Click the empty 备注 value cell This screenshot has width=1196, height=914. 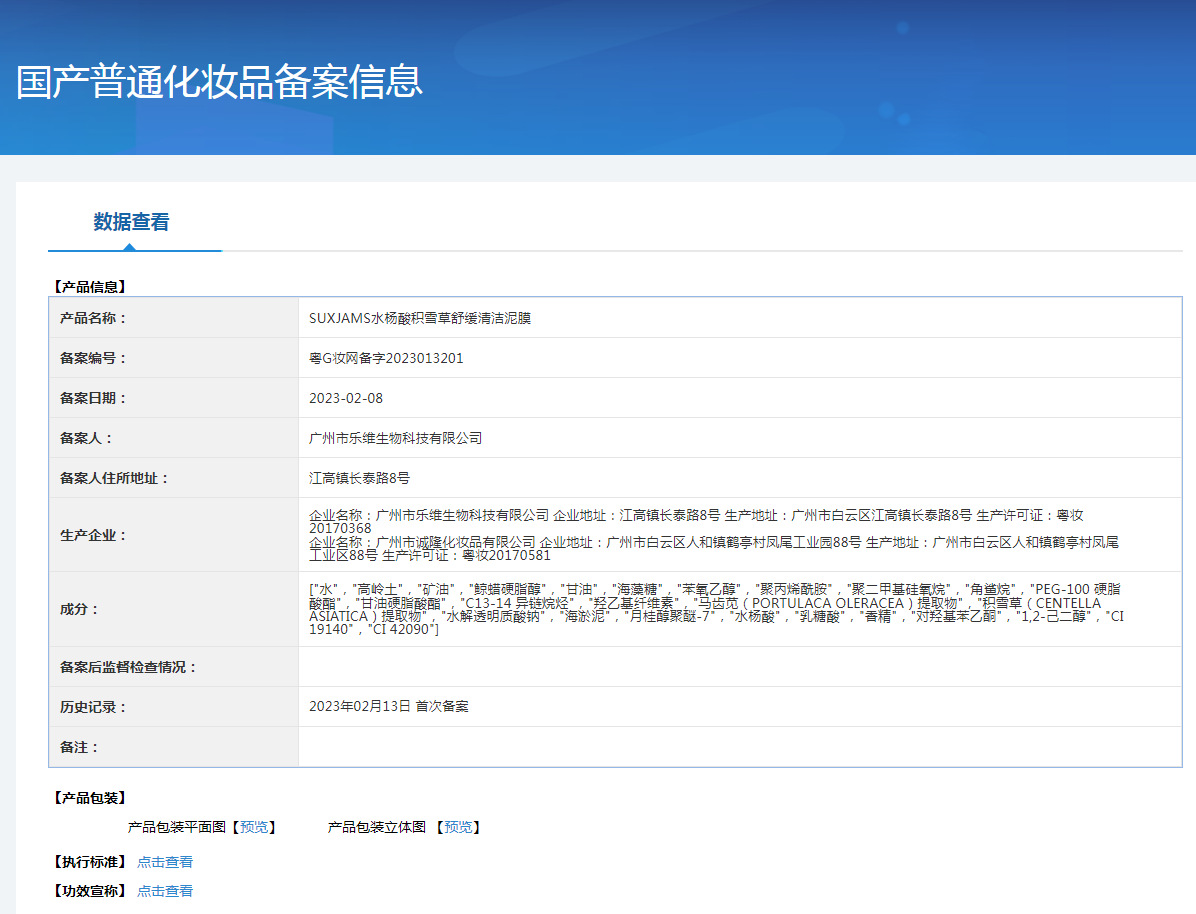(739, 747)
